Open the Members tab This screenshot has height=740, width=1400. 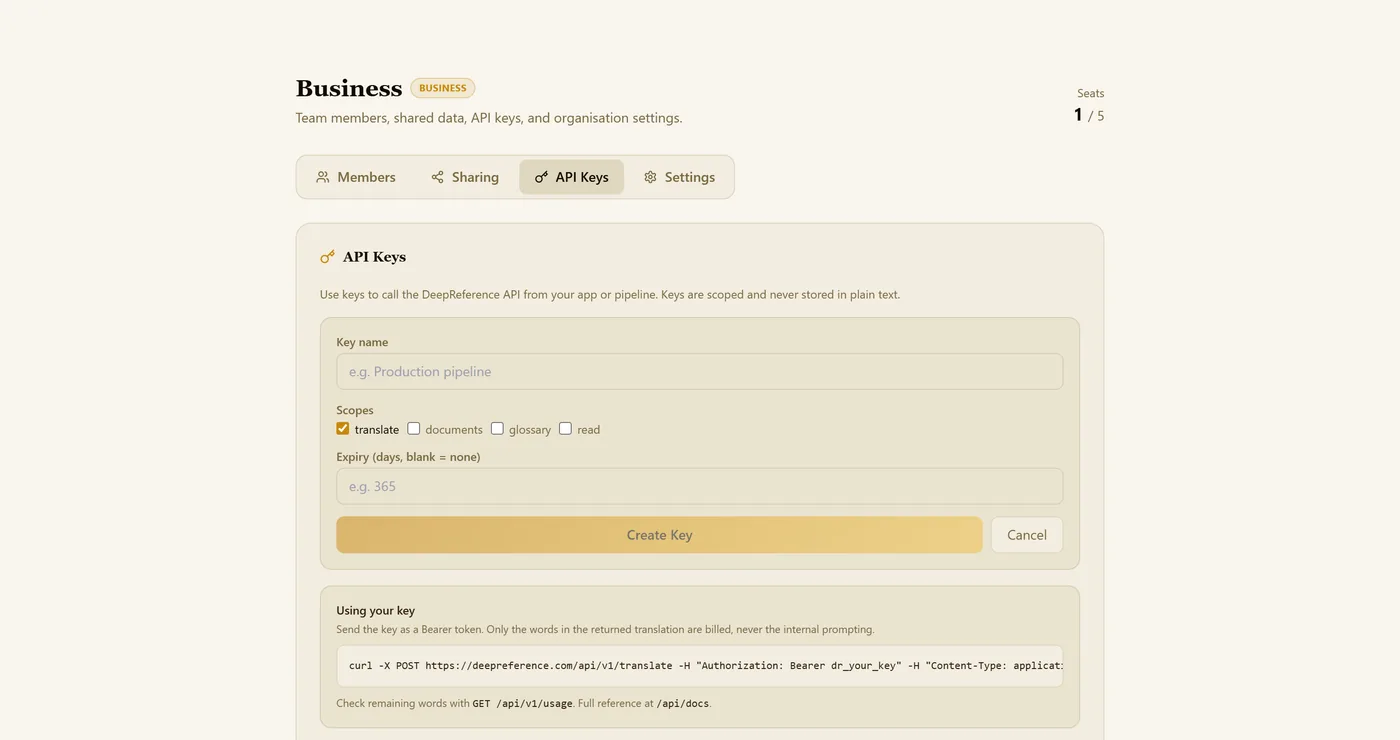(x=356, y=177)
